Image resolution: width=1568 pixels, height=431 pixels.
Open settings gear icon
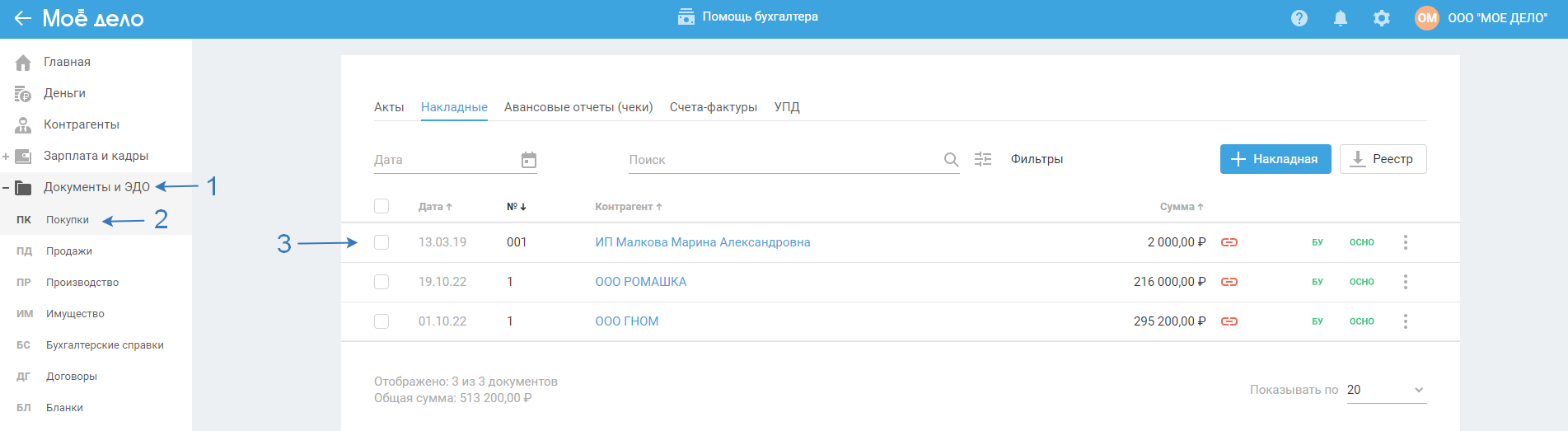(x=1382, y=18)
